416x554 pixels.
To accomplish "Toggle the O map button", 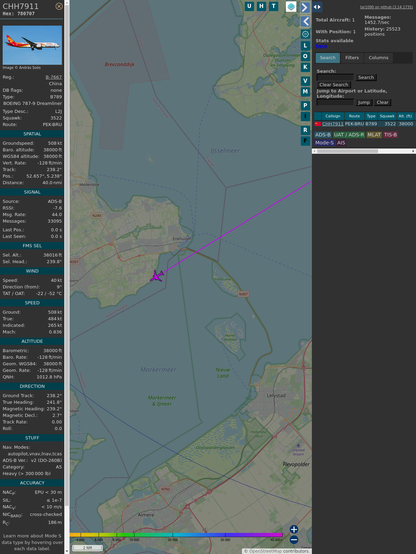I will coord(305,56).
